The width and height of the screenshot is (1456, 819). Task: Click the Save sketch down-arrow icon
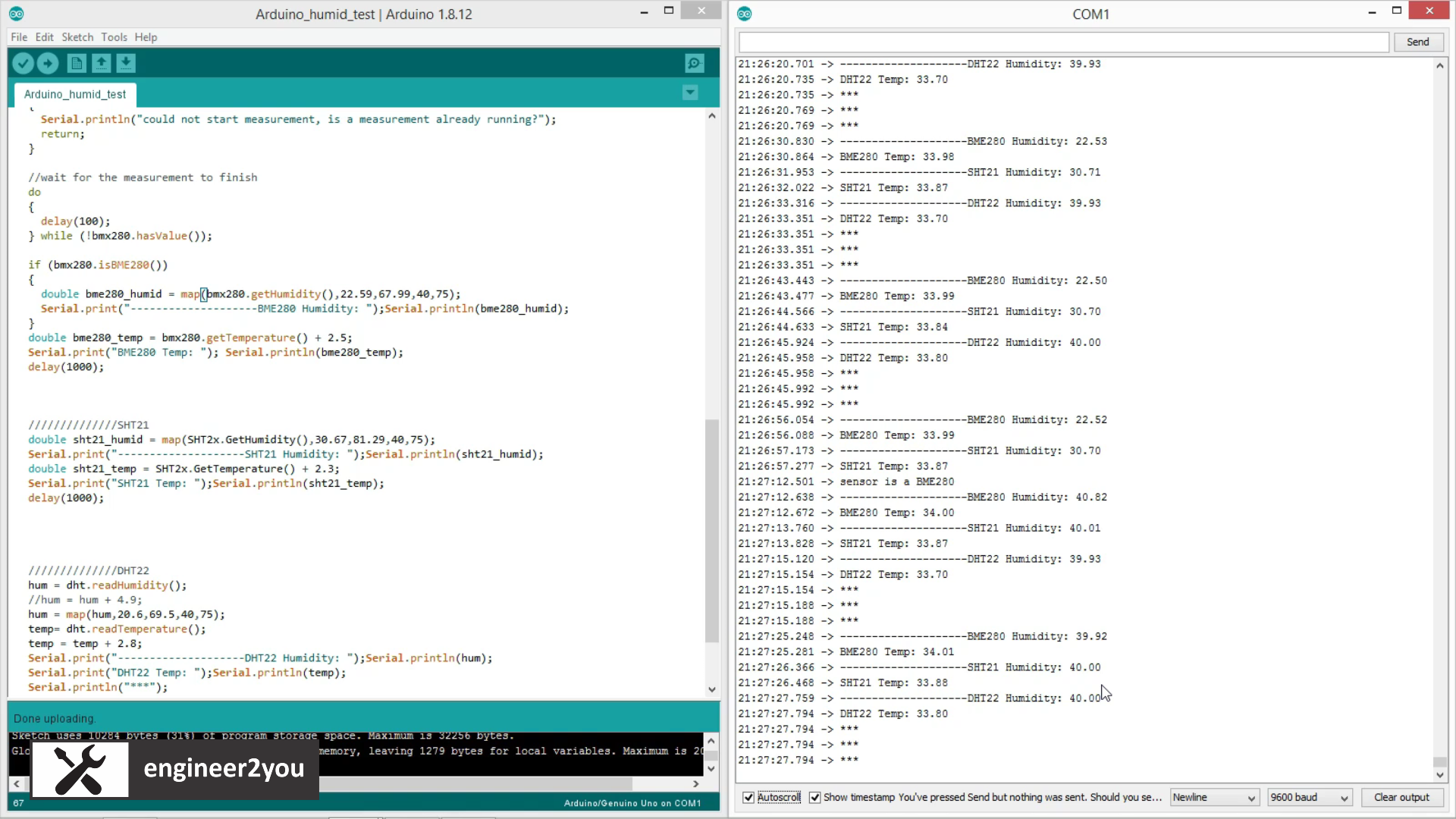point(126,64)
